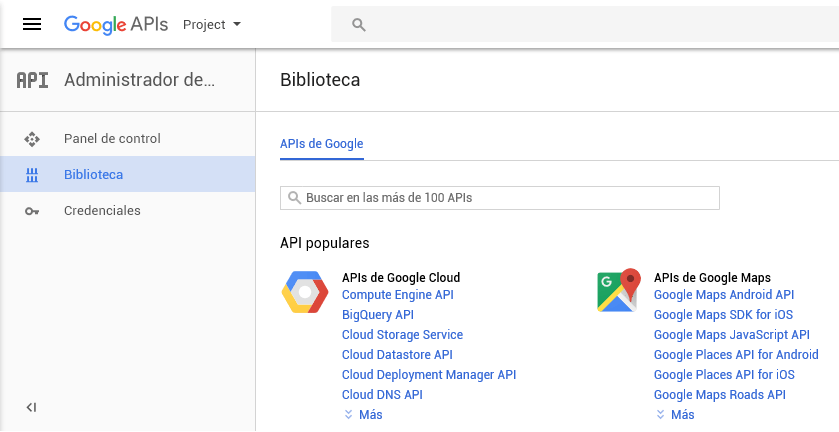839x432 pixels.
Task: Click the Google Maps pin logo
Action: click(x=618, y=291)
